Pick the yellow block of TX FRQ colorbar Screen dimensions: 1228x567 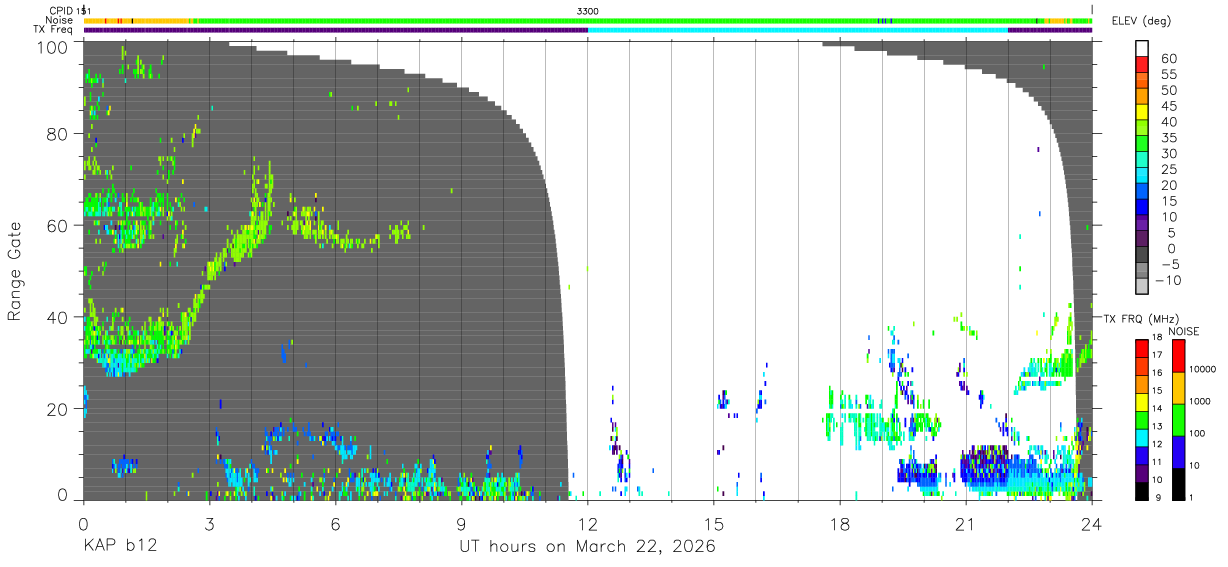point(1142,402)
